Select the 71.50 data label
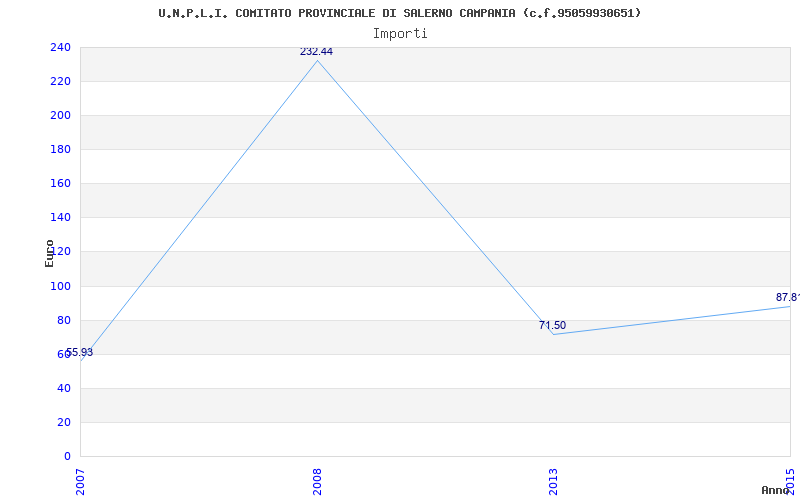 pyautogui.click(x=553, y=325)
